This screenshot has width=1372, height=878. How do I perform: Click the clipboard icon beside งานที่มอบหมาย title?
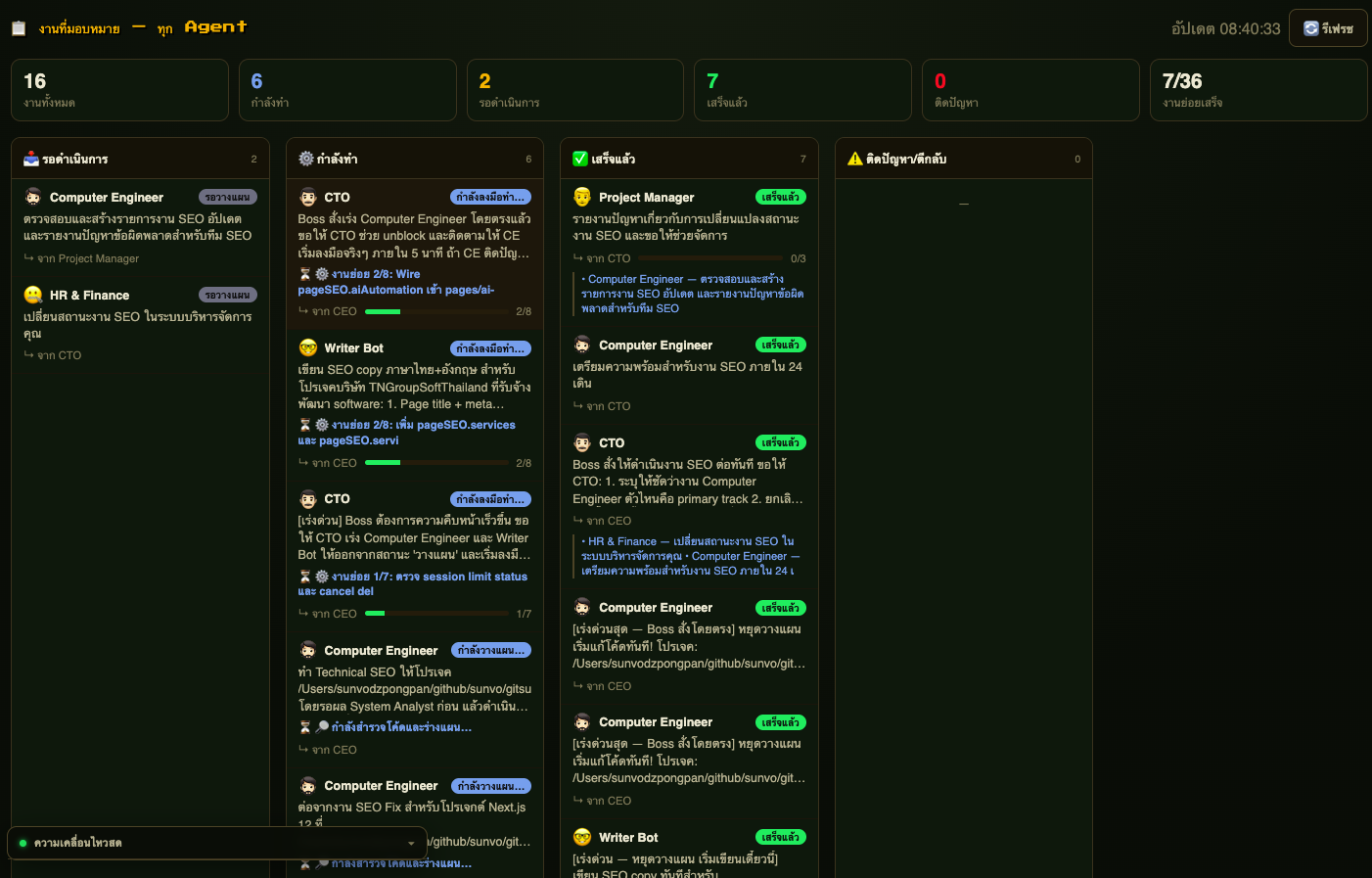coord(19,28)
